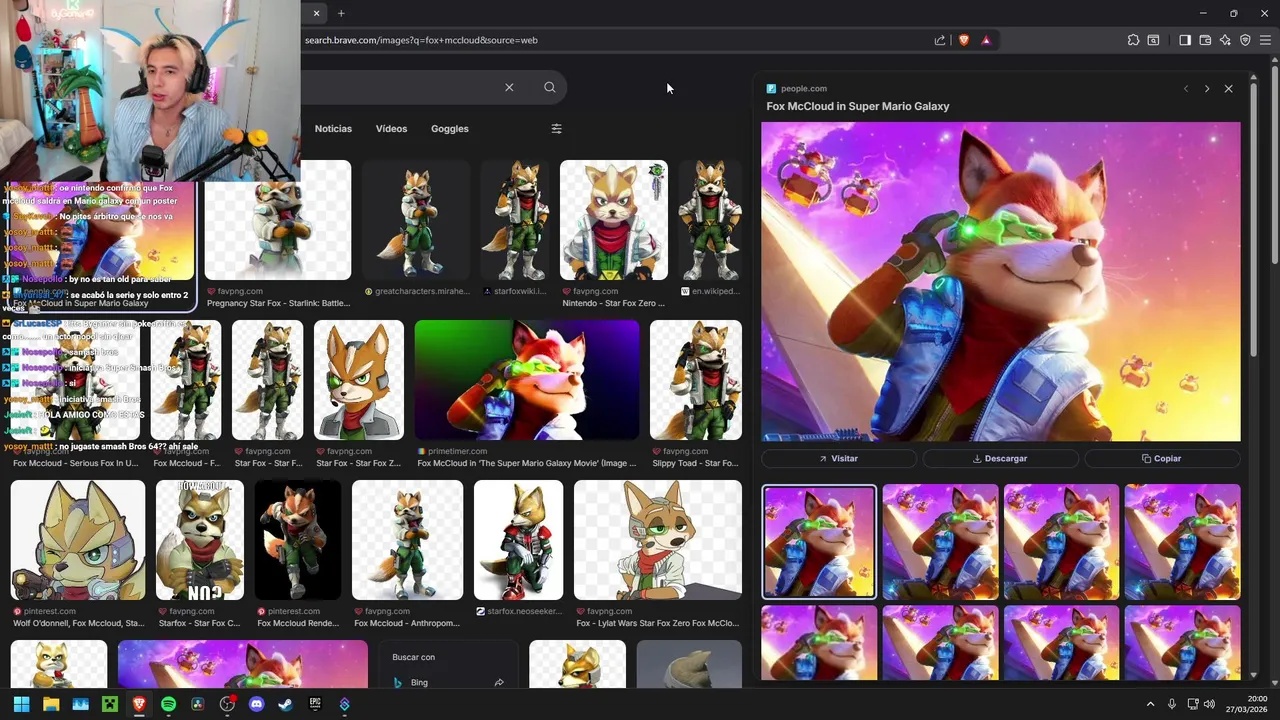The image size is (1280, 720).
Task: Click the microphone icon in system tray
Action: click(x=1172, y=704)
